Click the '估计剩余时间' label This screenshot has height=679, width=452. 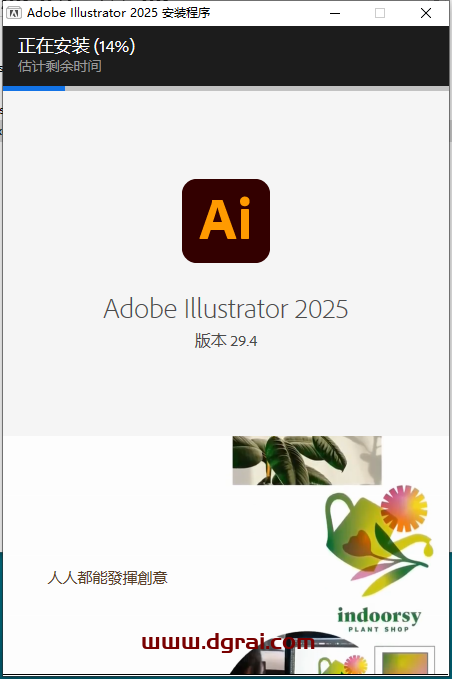pos(60,66)
